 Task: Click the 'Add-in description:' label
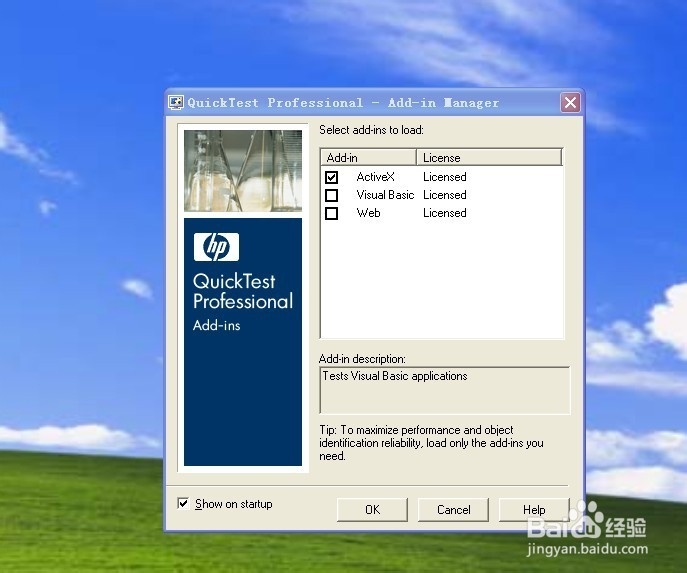362,359
